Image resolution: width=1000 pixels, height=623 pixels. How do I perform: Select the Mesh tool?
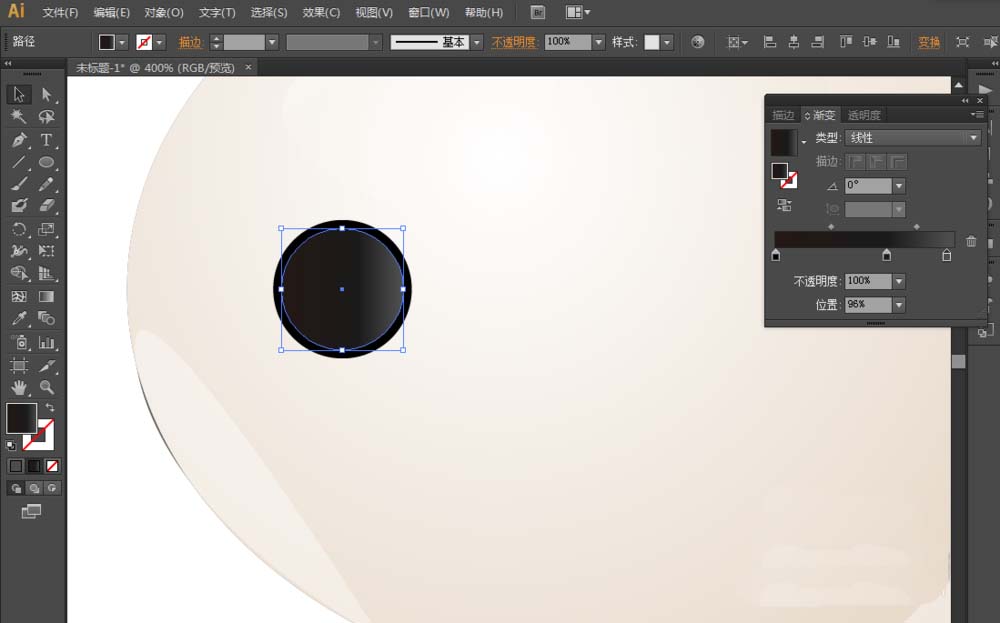[18, 297]
